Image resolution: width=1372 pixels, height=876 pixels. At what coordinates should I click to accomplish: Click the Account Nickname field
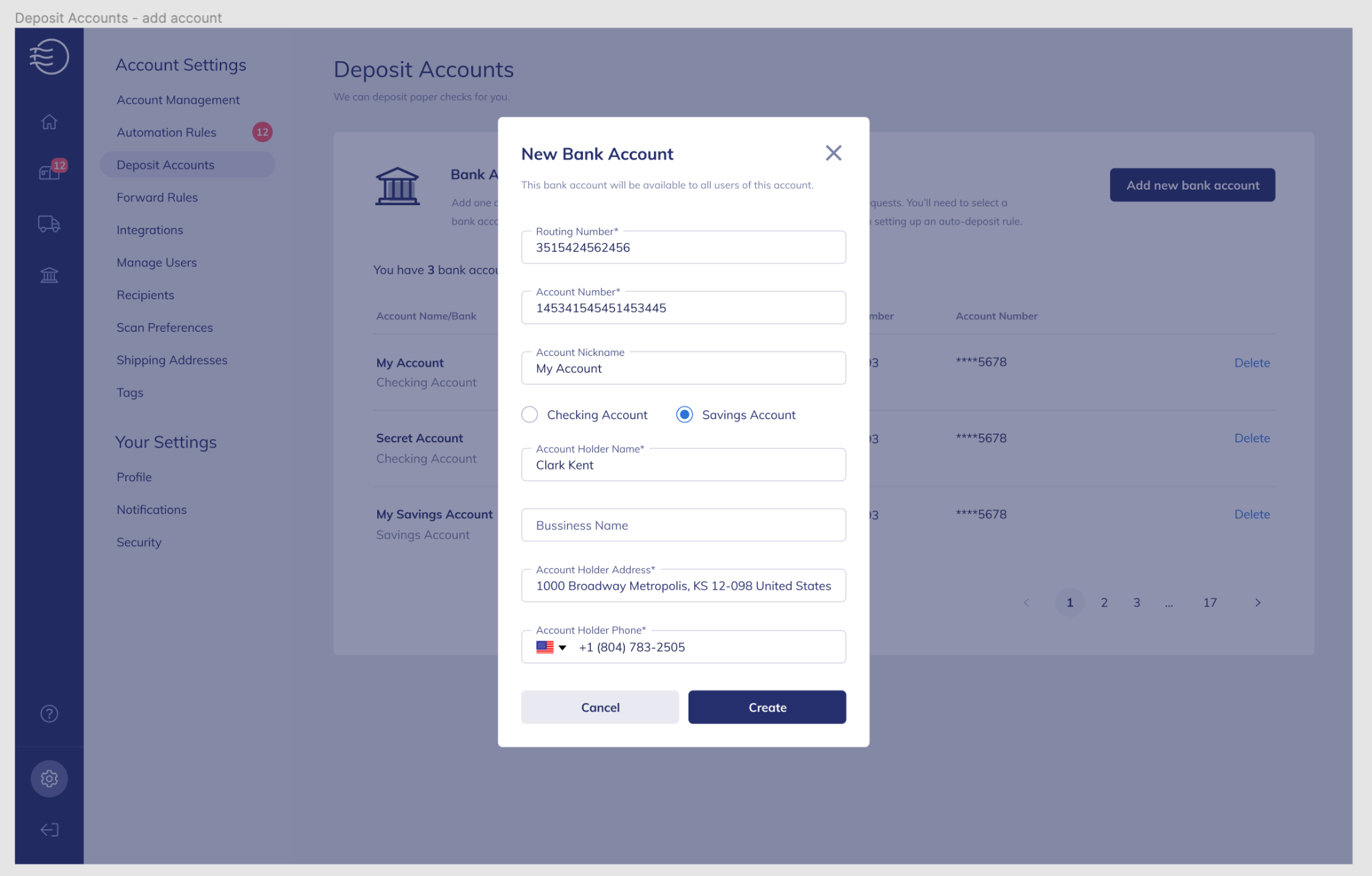click(683, 368)
